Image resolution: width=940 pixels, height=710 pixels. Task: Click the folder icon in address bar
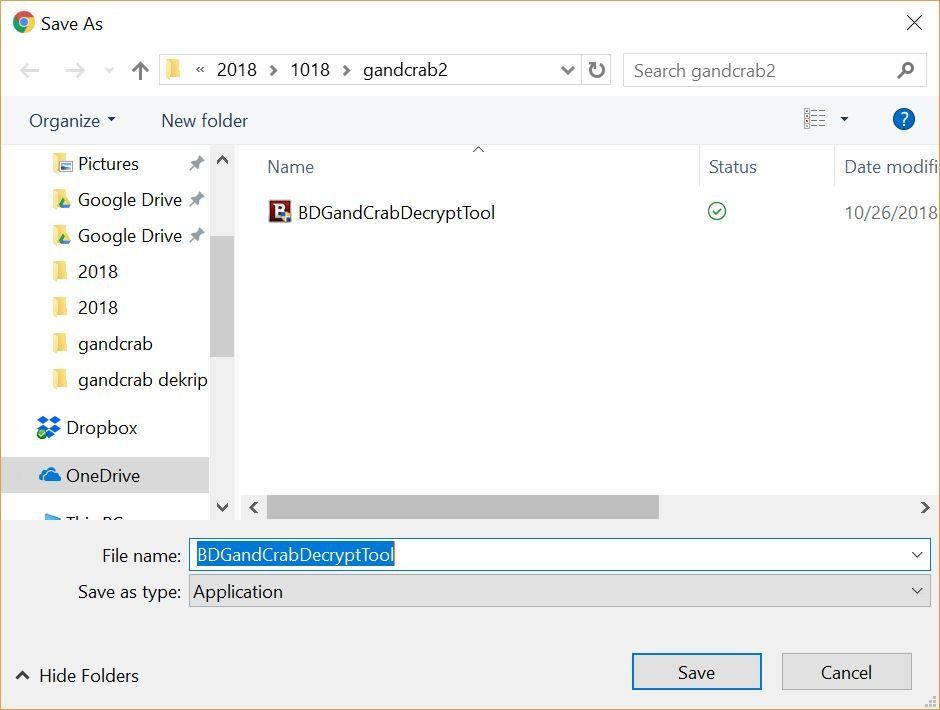point(174,70)
